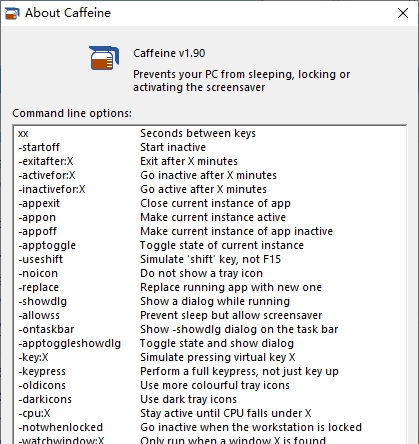
Task: Click the small title bar coffee icon
Action: [12, 13]
